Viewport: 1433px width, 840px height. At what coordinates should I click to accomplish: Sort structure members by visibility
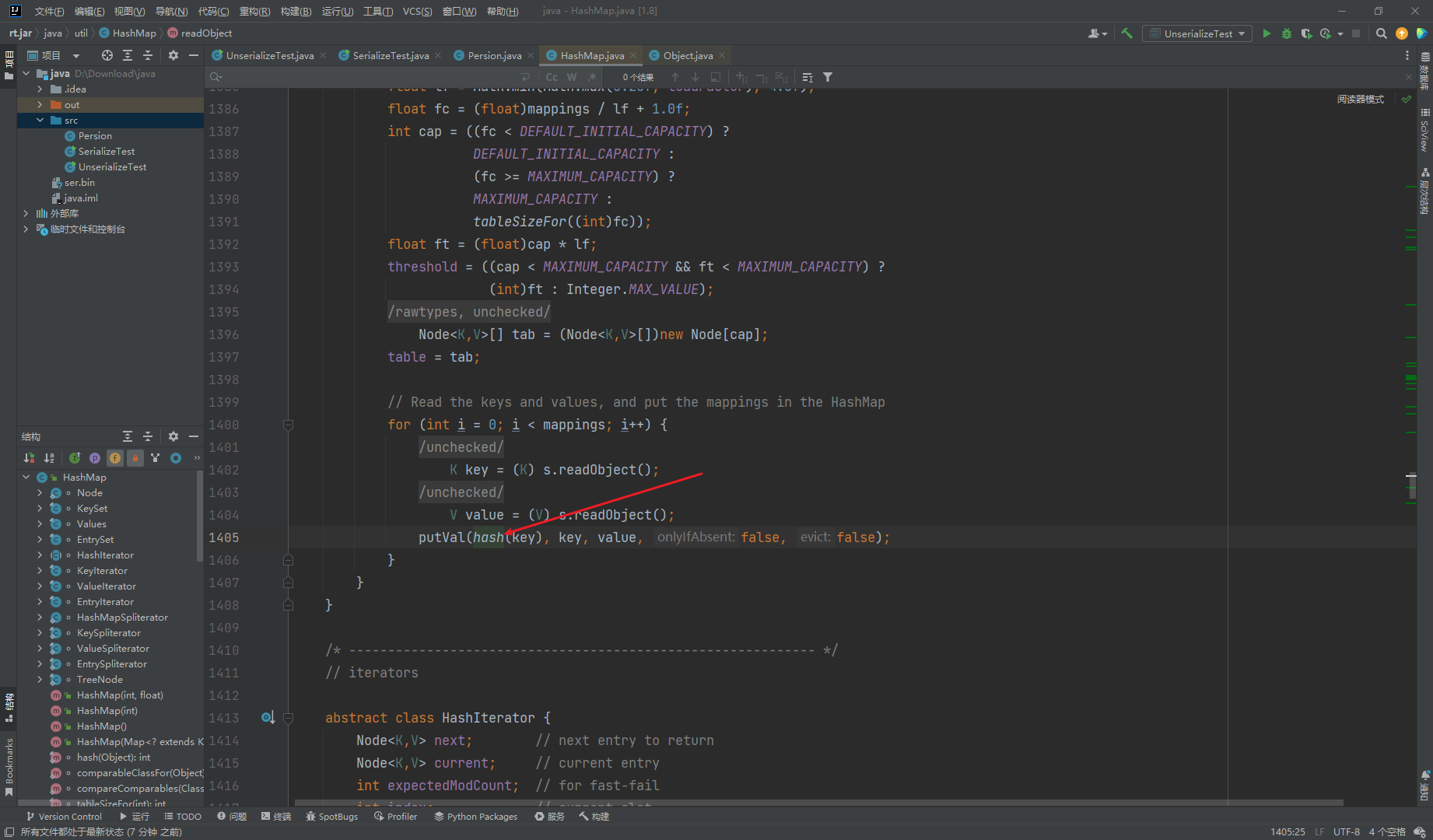point(29,458)
